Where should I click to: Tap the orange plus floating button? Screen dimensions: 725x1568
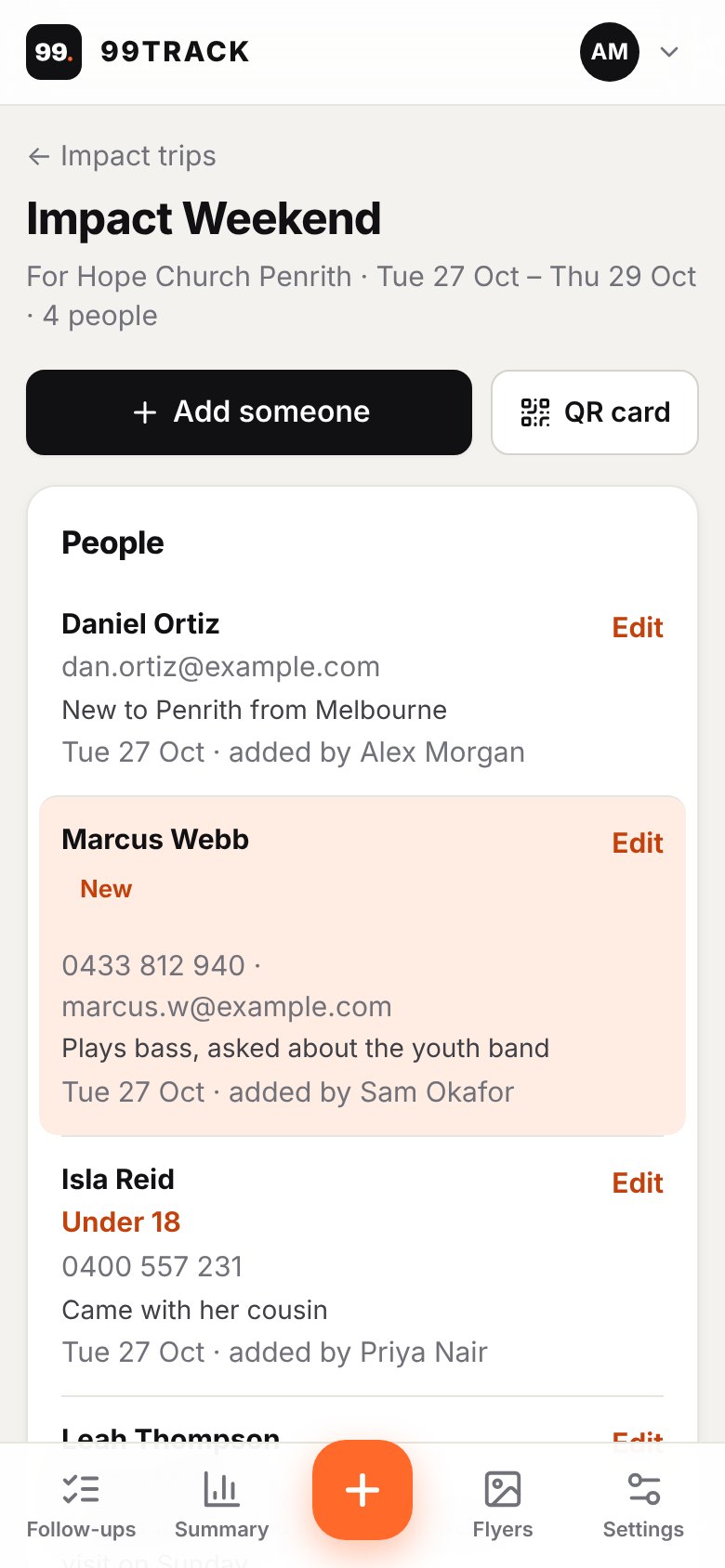point(362,1490)
